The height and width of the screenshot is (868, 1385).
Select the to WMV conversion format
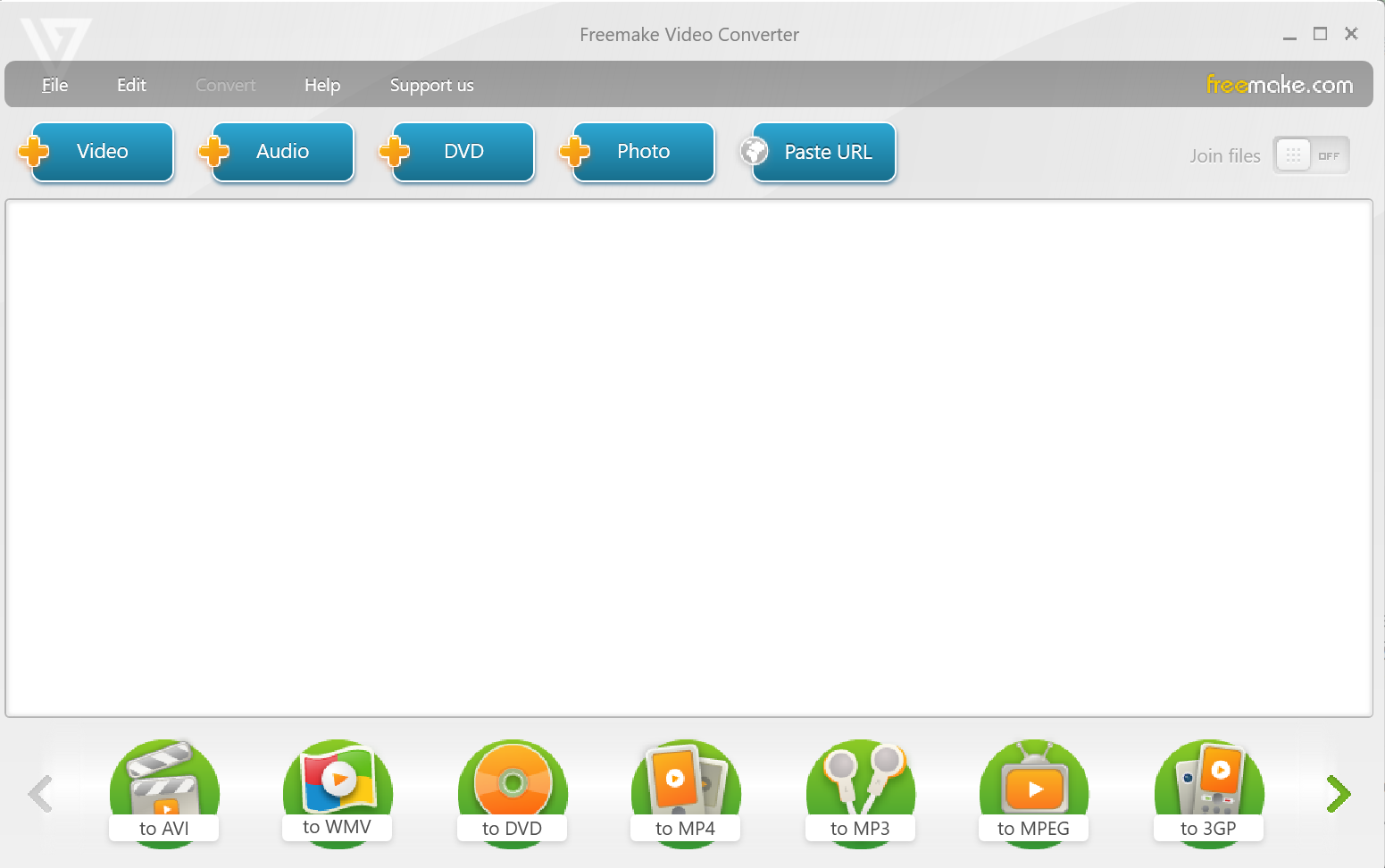(337, 793)
